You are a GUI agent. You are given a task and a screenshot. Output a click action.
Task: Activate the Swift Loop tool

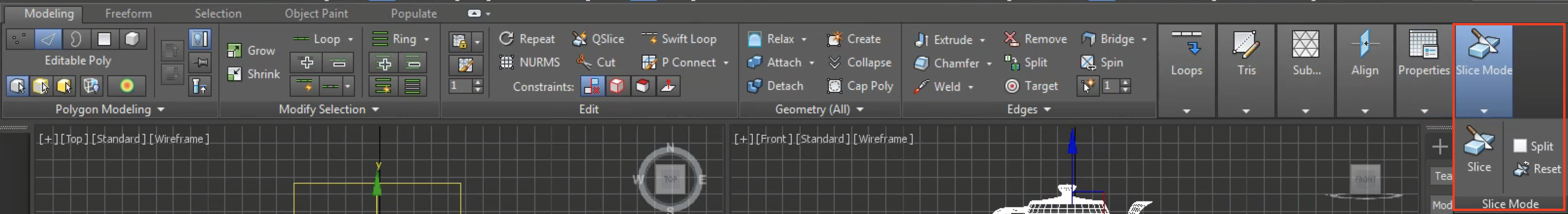point(679,39)
